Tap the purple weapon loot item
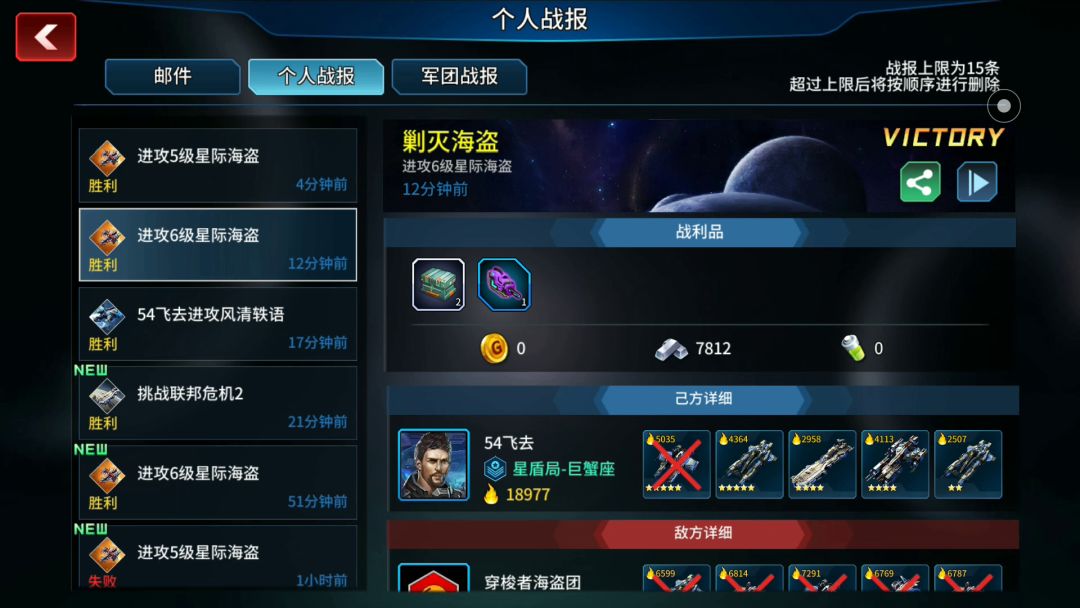1080x608 pixels. click(504, 284)
